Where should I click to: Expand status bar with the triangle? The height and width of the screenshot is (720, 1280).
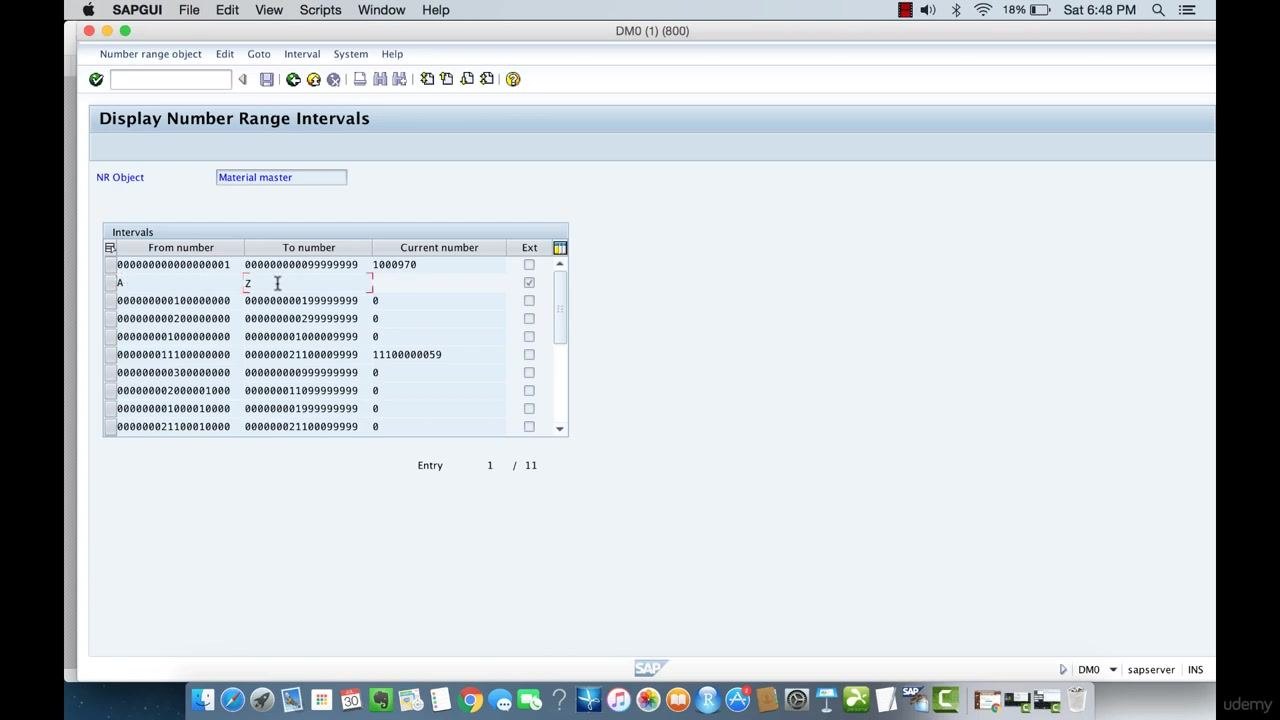pos(1063,670)
